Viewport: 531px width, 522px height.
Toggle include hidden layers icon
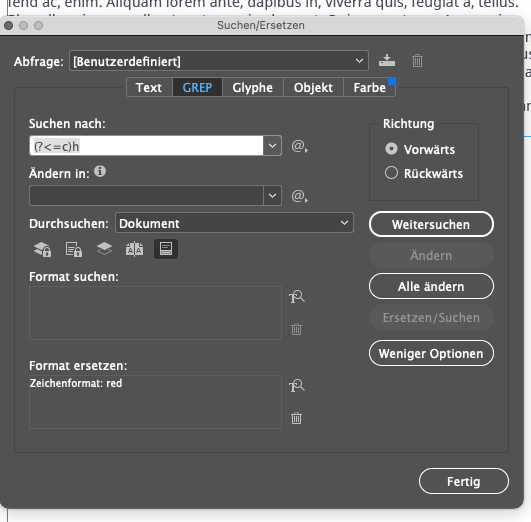104,249
